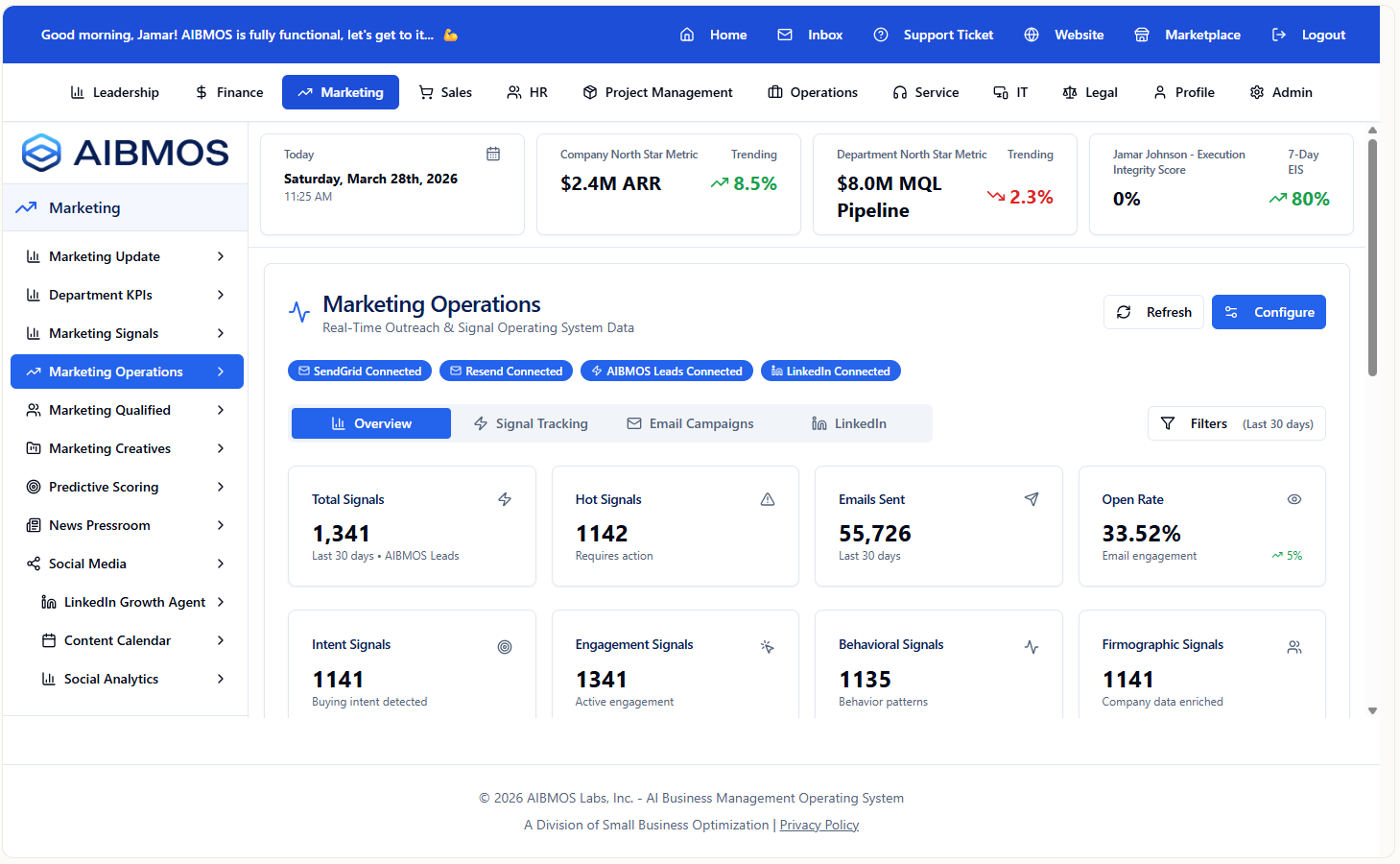Click the LinkedIn Connected badge
The height and width of the screenshot is (864, 1400).
pyautogui.click(x=831, y=371)
